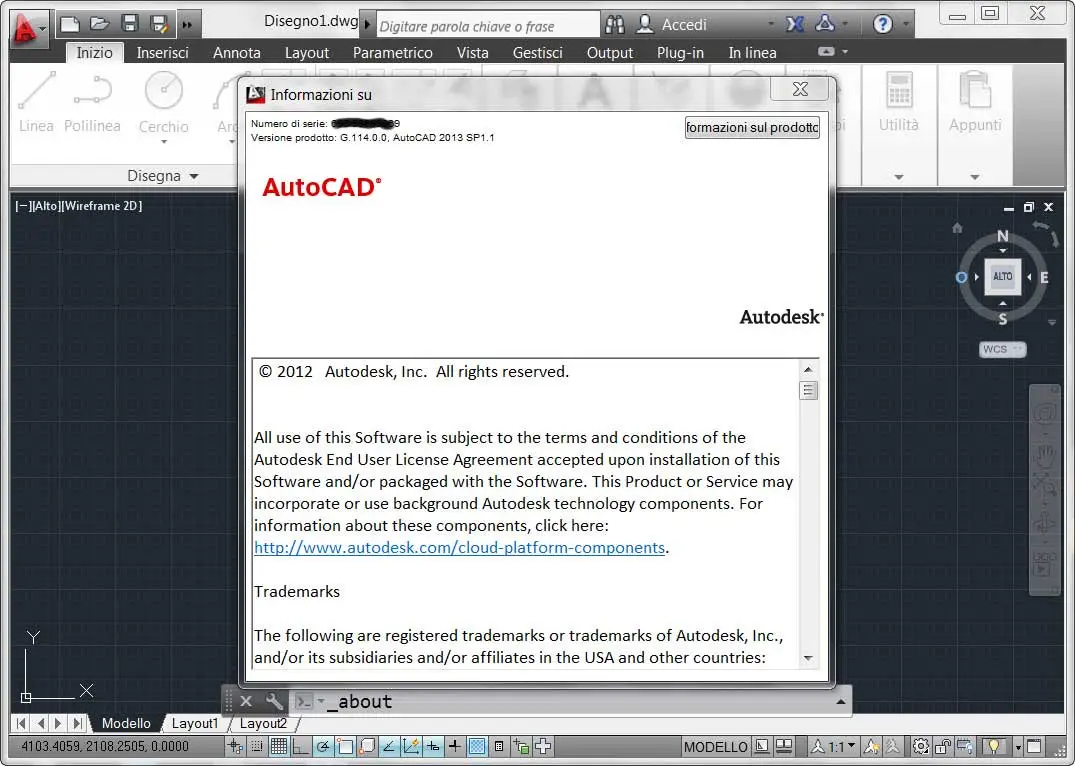Expand the Quick Access toolbar overflow arrows
The image size is (1075, 766).
[x=187, y=25]
